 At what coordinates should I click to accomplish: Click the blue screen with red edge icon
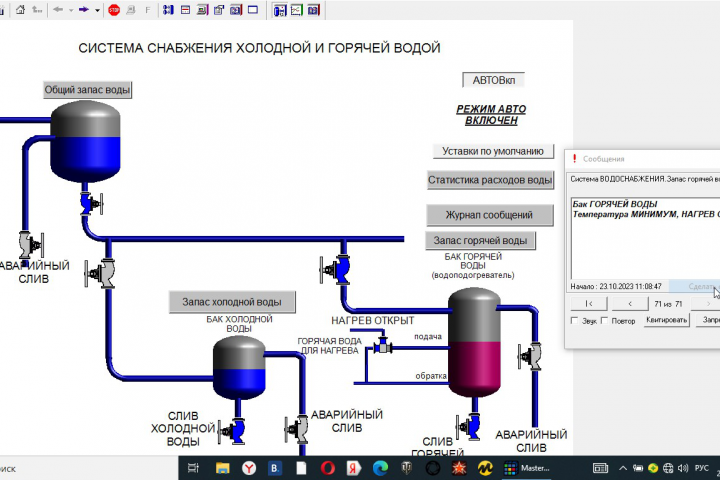(x=236, y=10)
